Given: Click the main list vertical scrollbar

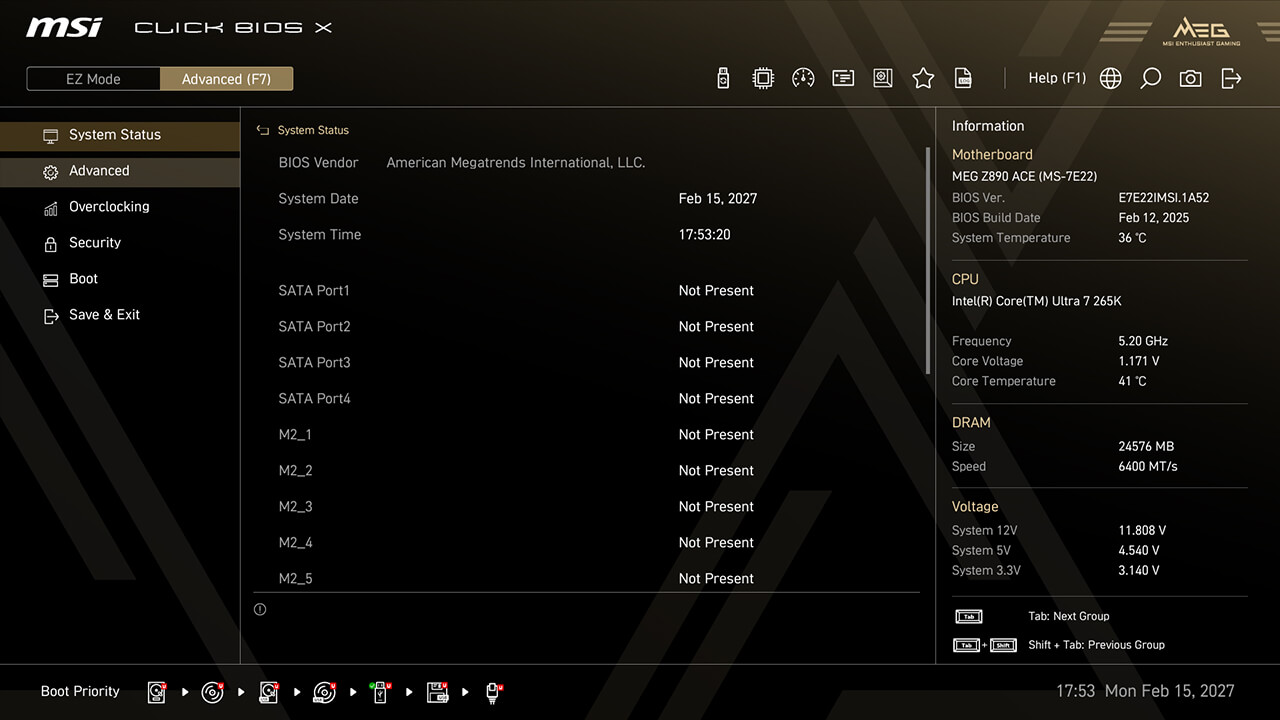Looking at the screenshot, I should point(928,260).
